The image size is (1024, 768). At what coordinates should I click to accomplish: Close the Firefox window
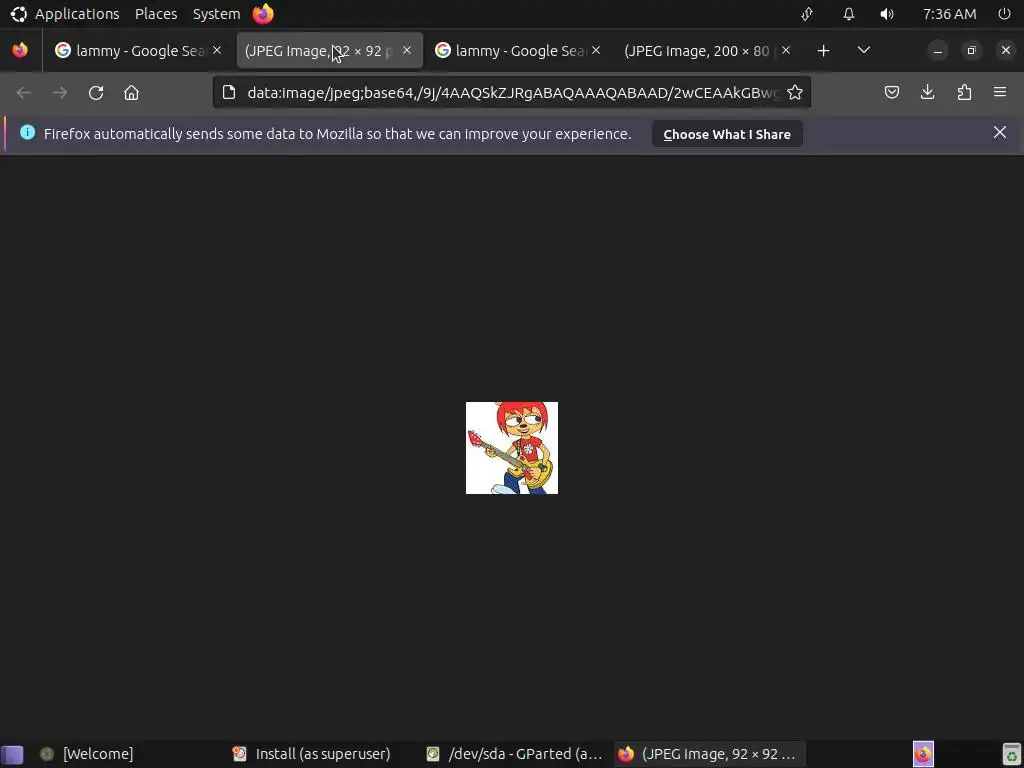point(1006,50)
